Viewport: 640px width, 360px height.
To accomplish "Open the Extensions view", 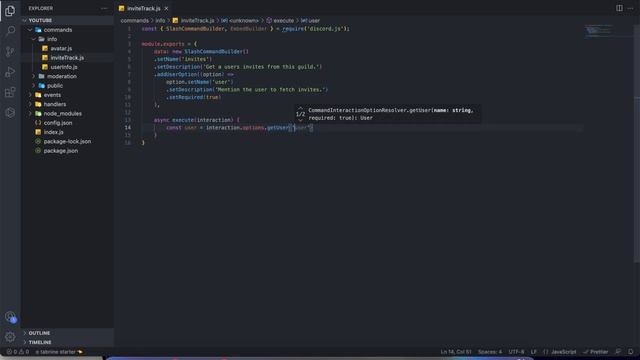I will pos(10,92).
